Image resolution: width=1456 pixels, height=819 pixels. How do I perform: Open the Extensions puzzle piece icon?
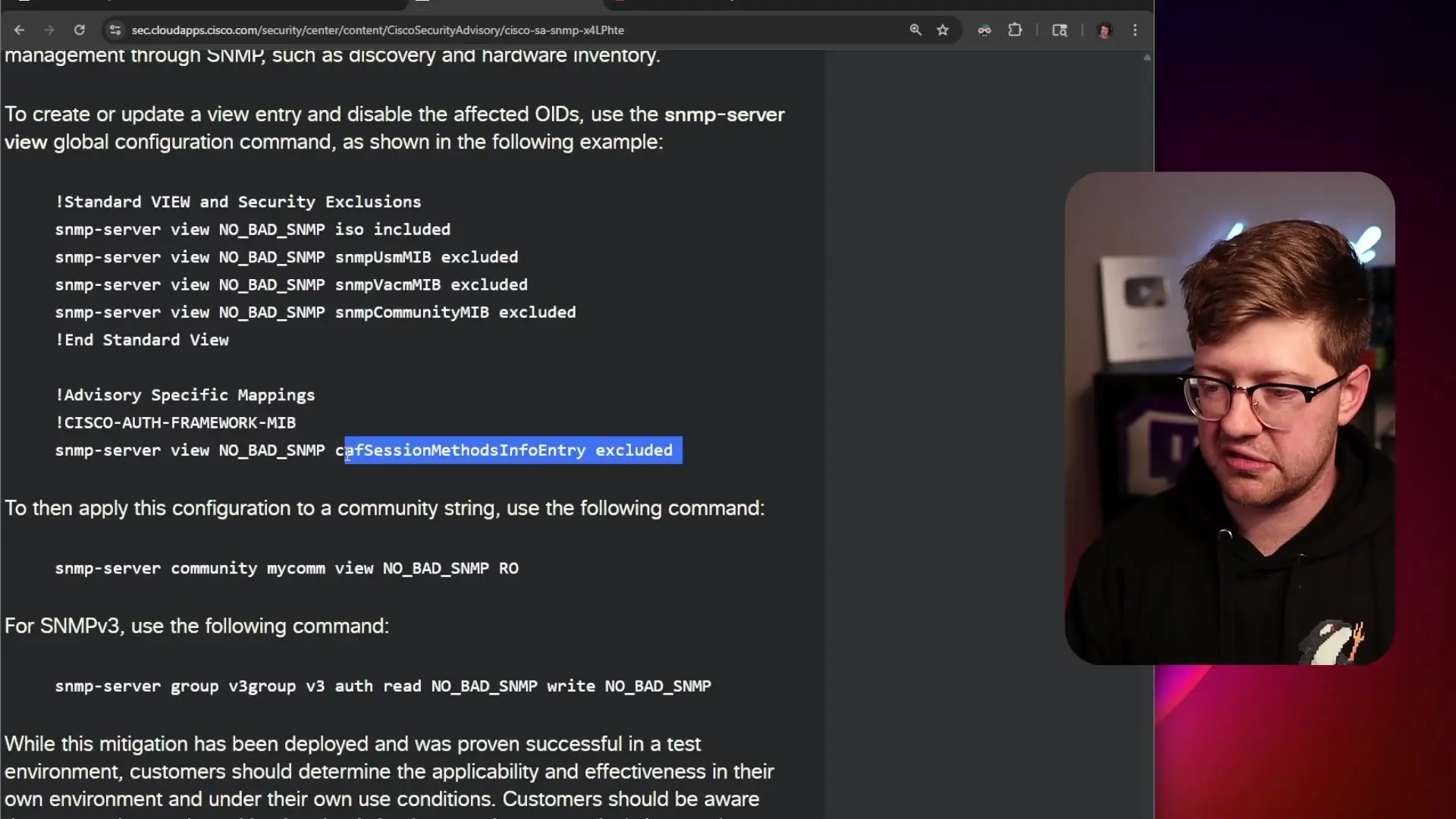[x=1015, y=30]
